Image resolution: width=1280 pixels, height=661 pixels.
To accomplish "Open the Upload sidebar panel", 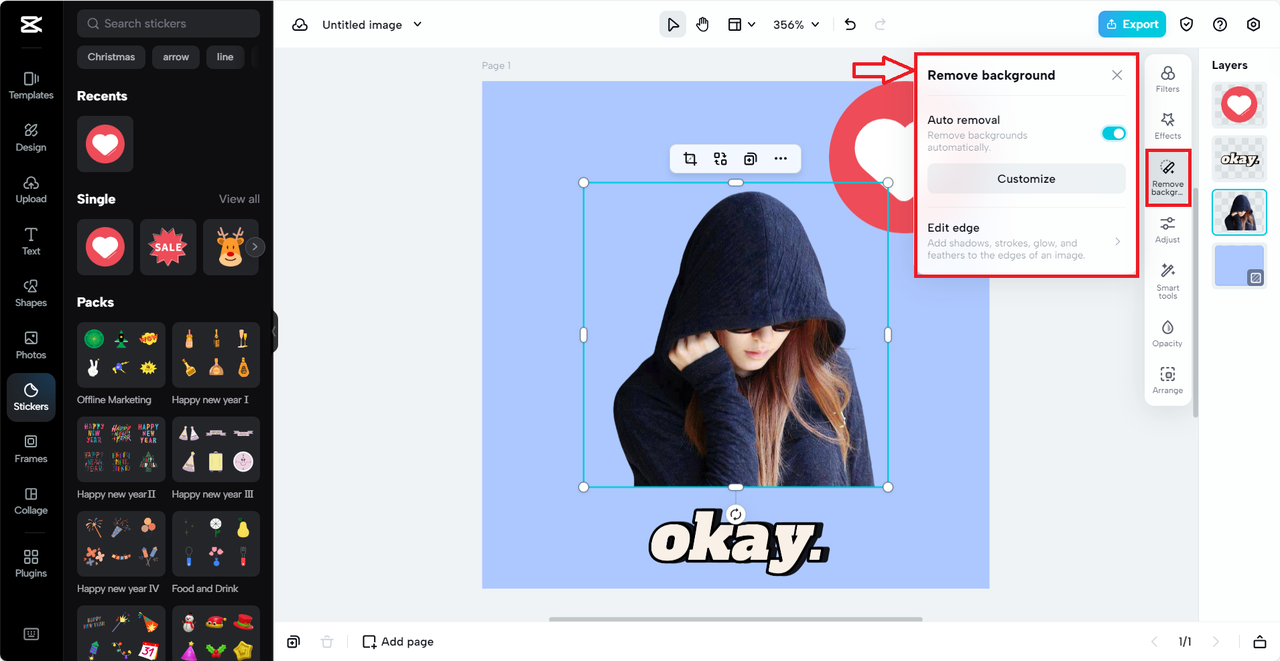I will click(31, 189).
